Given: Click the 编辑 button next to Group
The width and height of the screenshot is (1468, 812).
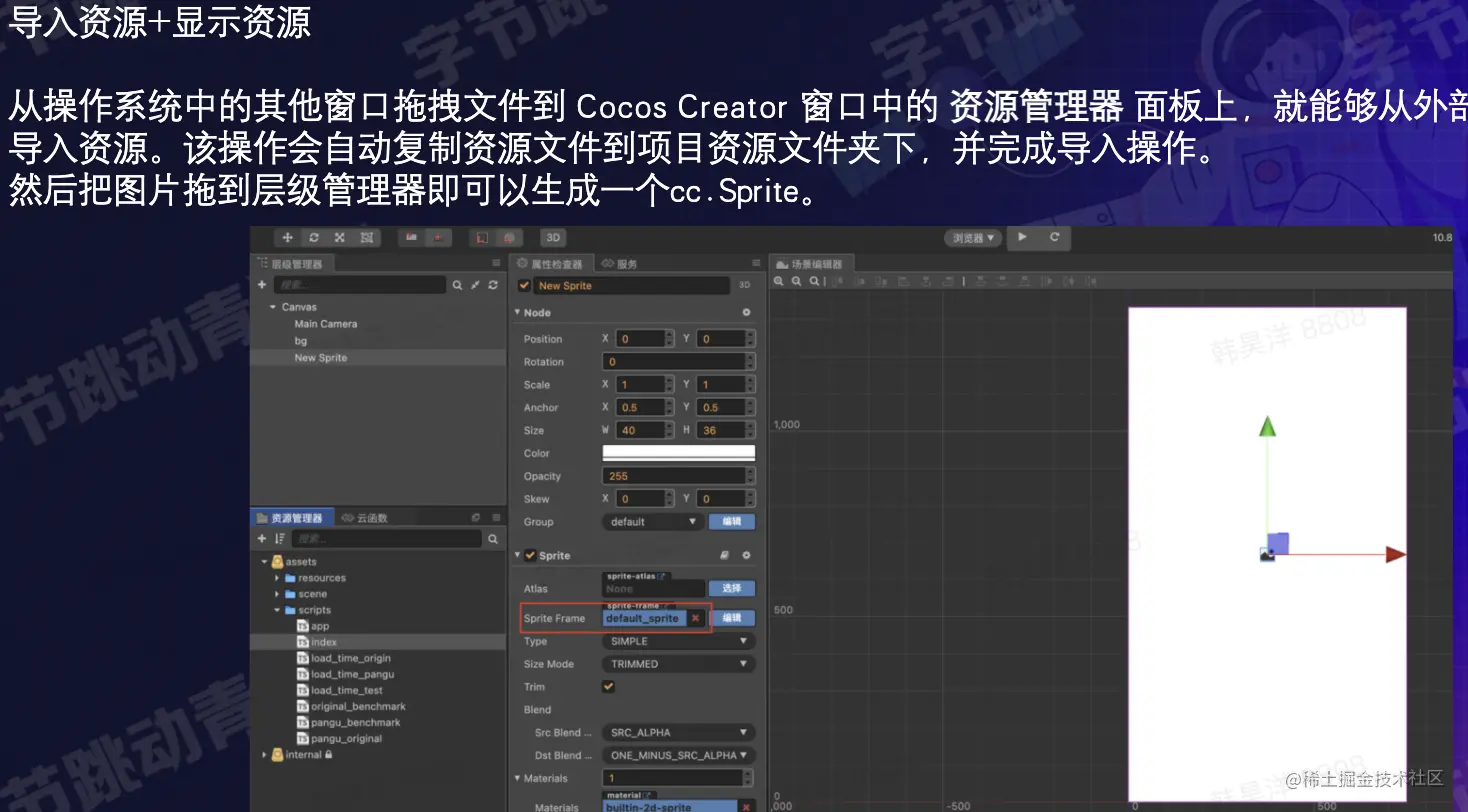Looking at the screenshot, I should click(732, 522).
